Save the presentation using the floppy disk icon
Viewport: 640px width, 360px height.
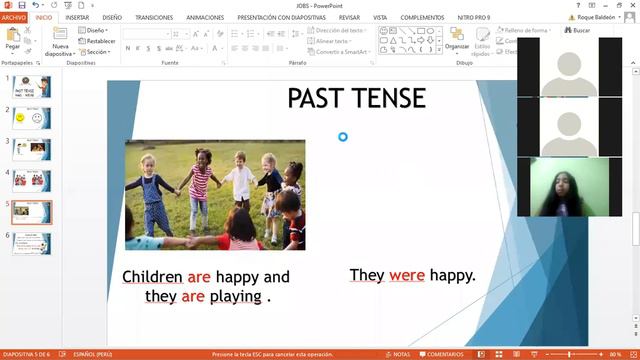(x=22, y=5)
